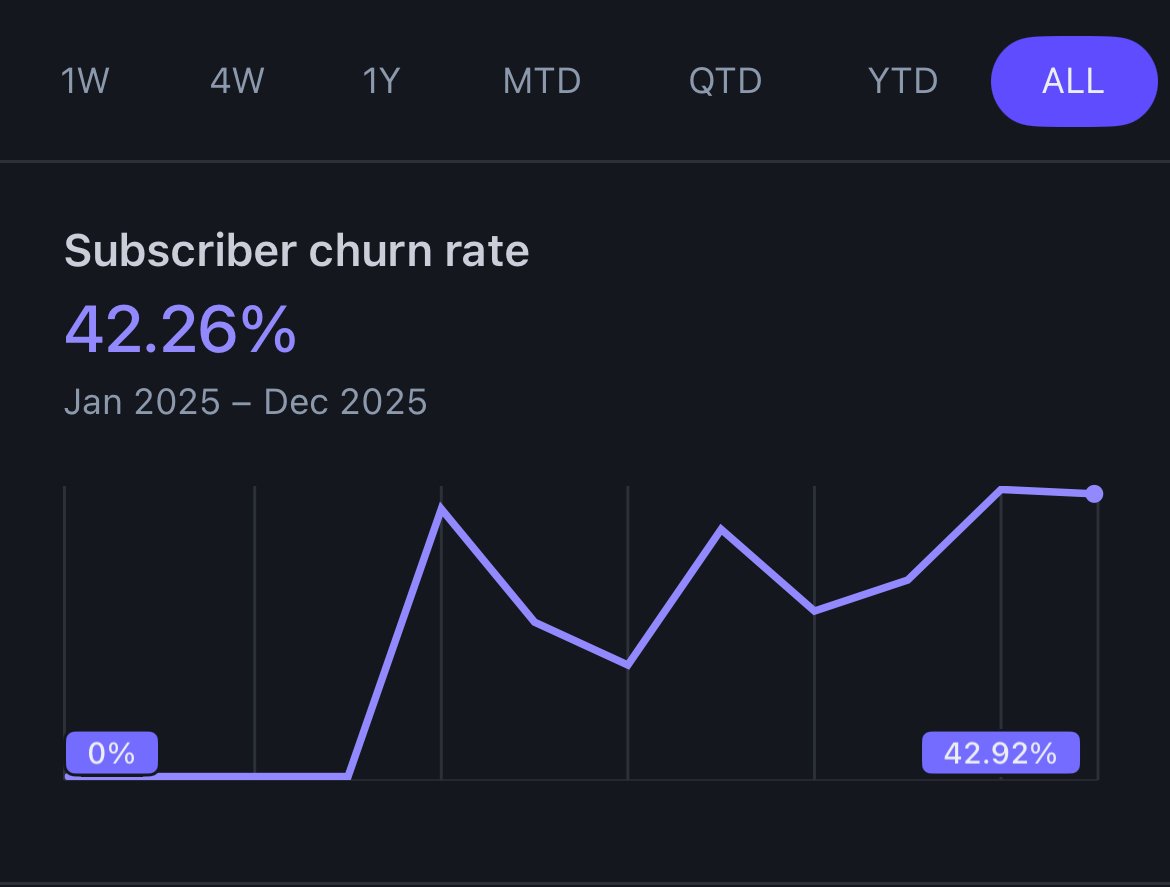Click the dip after the second peak
This screenshot has height=887, width=1170.
pyautogui.click(x=814, y=611)
